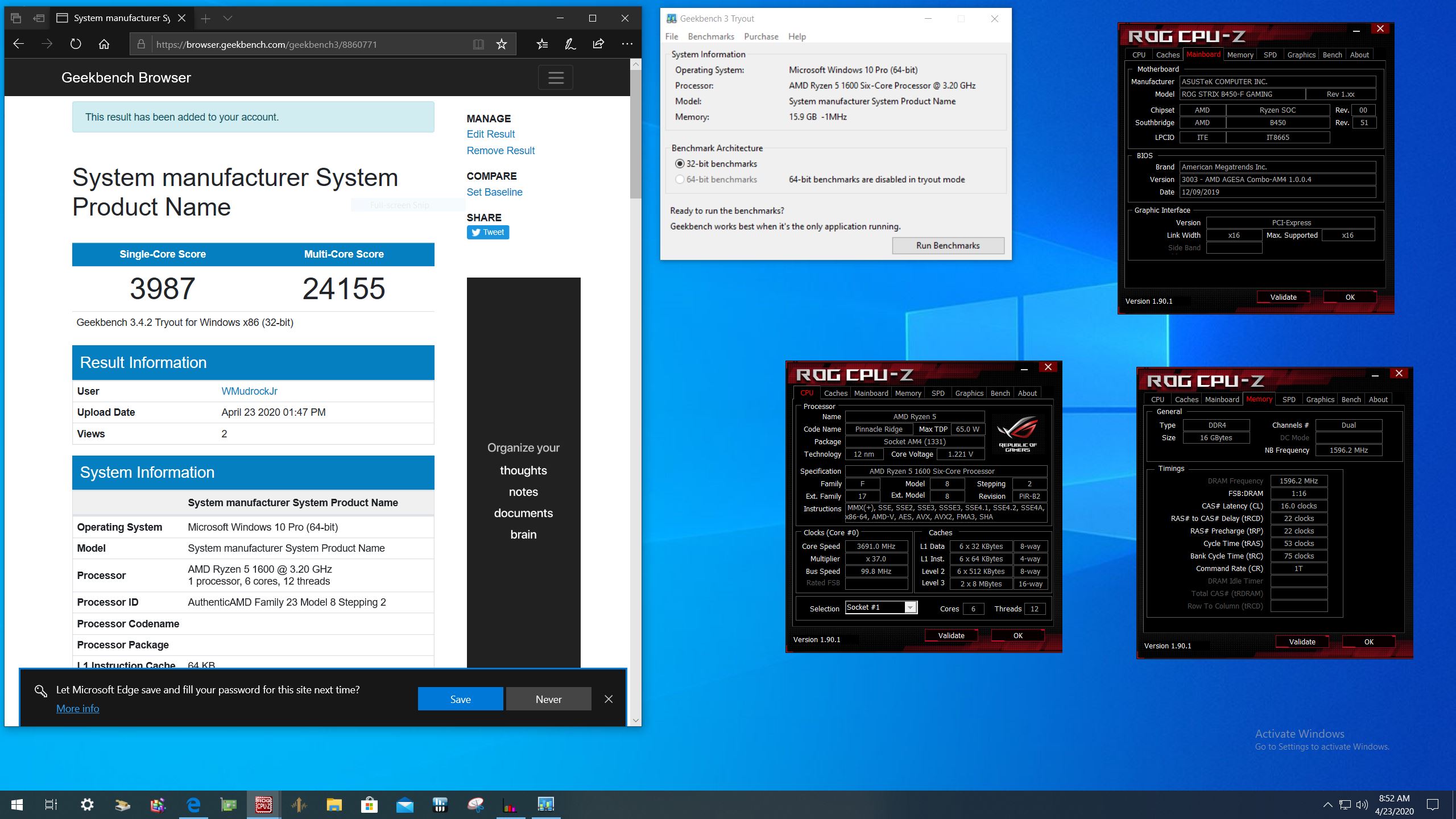
Task: Click ROG CPU-Z icon on taskbar
Action: tap(263, 805)
